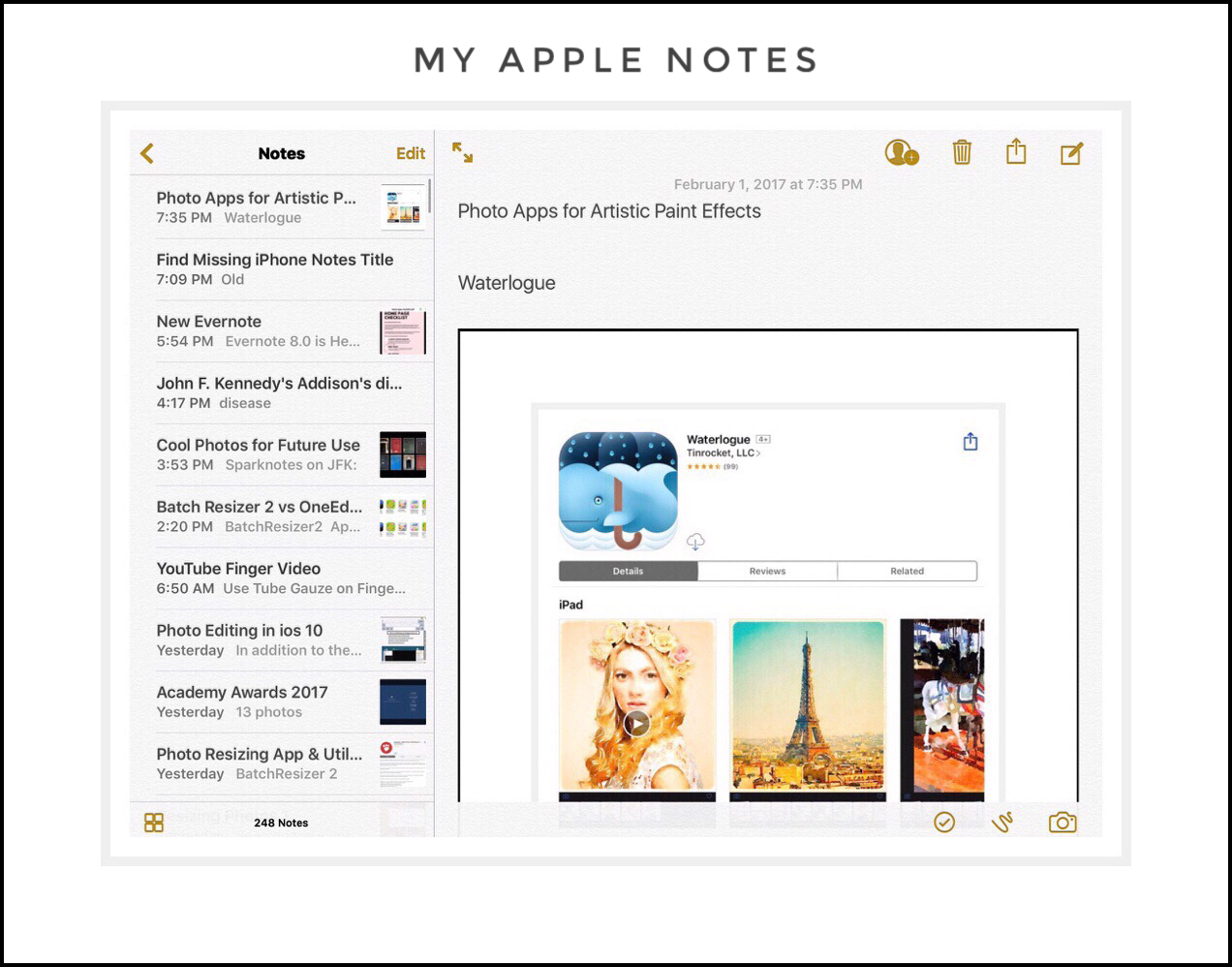Screen dimensions: 1232x967
Task: Open the sketch drawing tool
Action: coord(1002,823)
